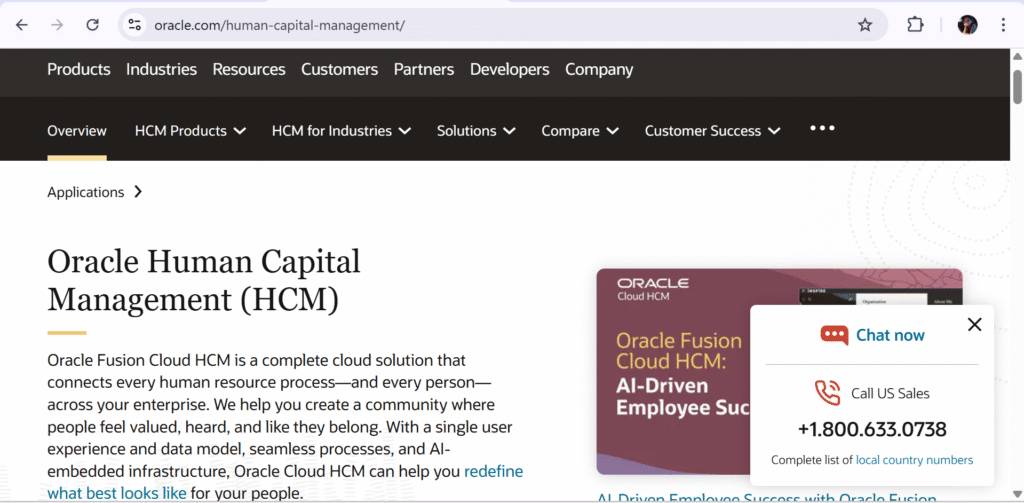
Task: Open the Compare dropdown menu
Action: pyautogui.click(x=580, y=131)
